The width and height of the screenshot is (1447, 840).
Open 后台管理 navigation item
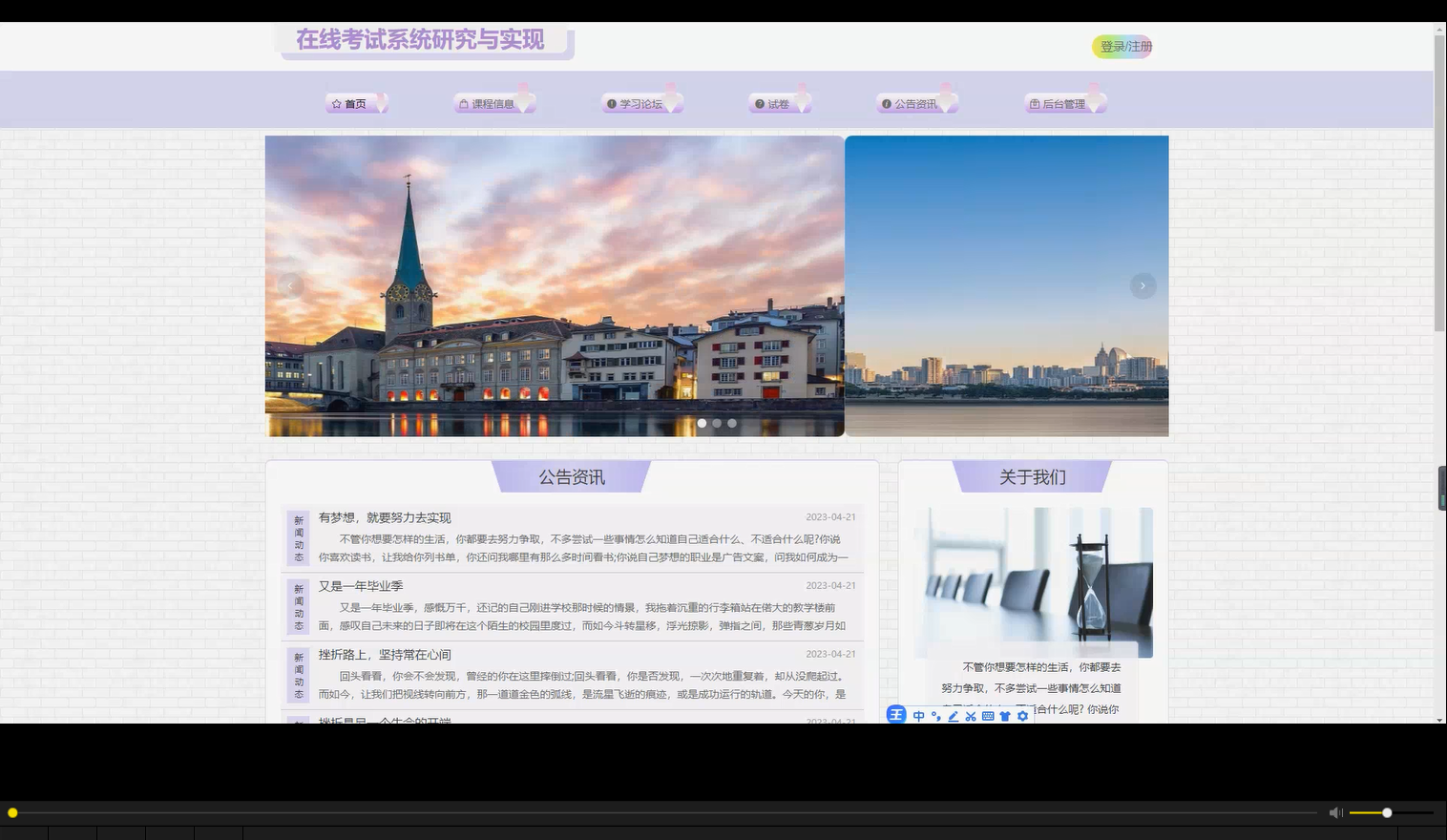pyautogui.click(x=1064, y=103)
